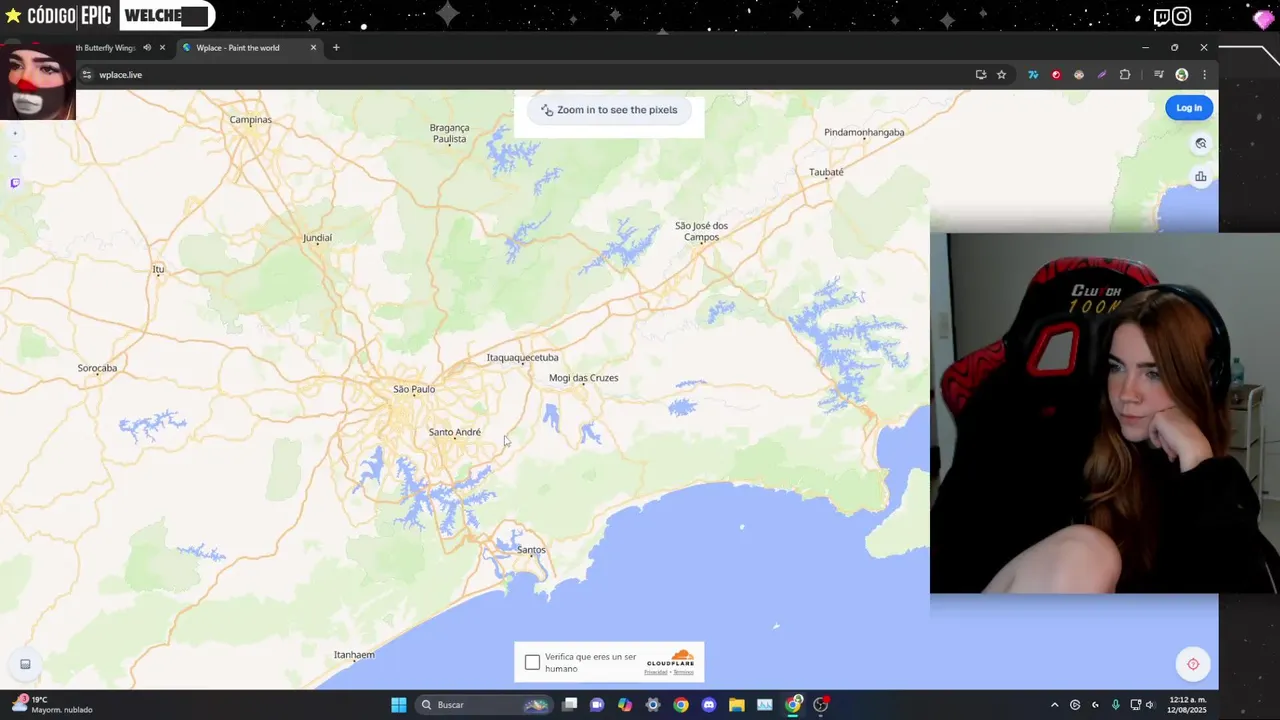
Task: Open the purple feather extension icon
Action: coord(1102,75)
